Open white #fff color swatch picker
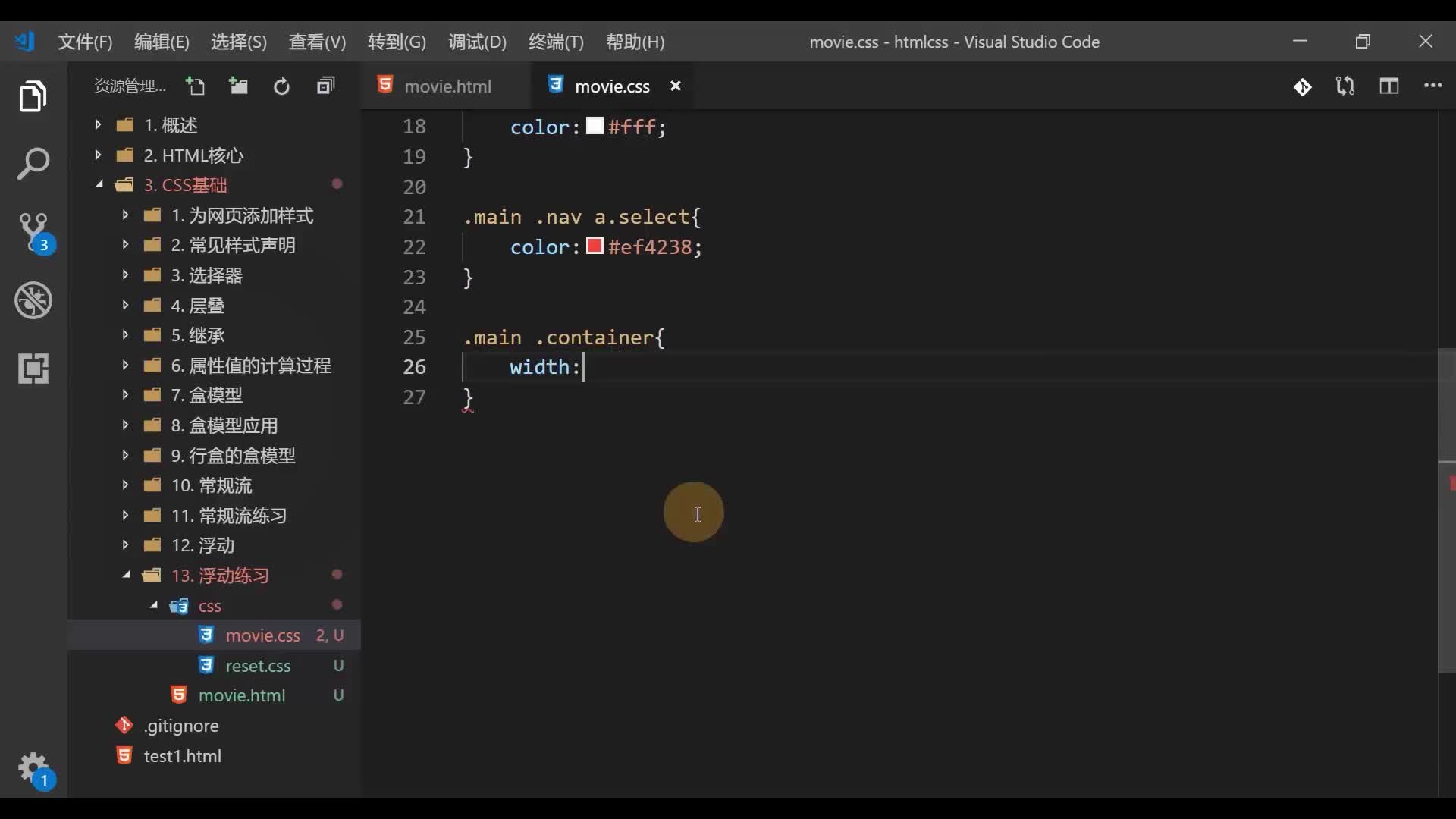1456x819 pixels. [x=595, y=126]
